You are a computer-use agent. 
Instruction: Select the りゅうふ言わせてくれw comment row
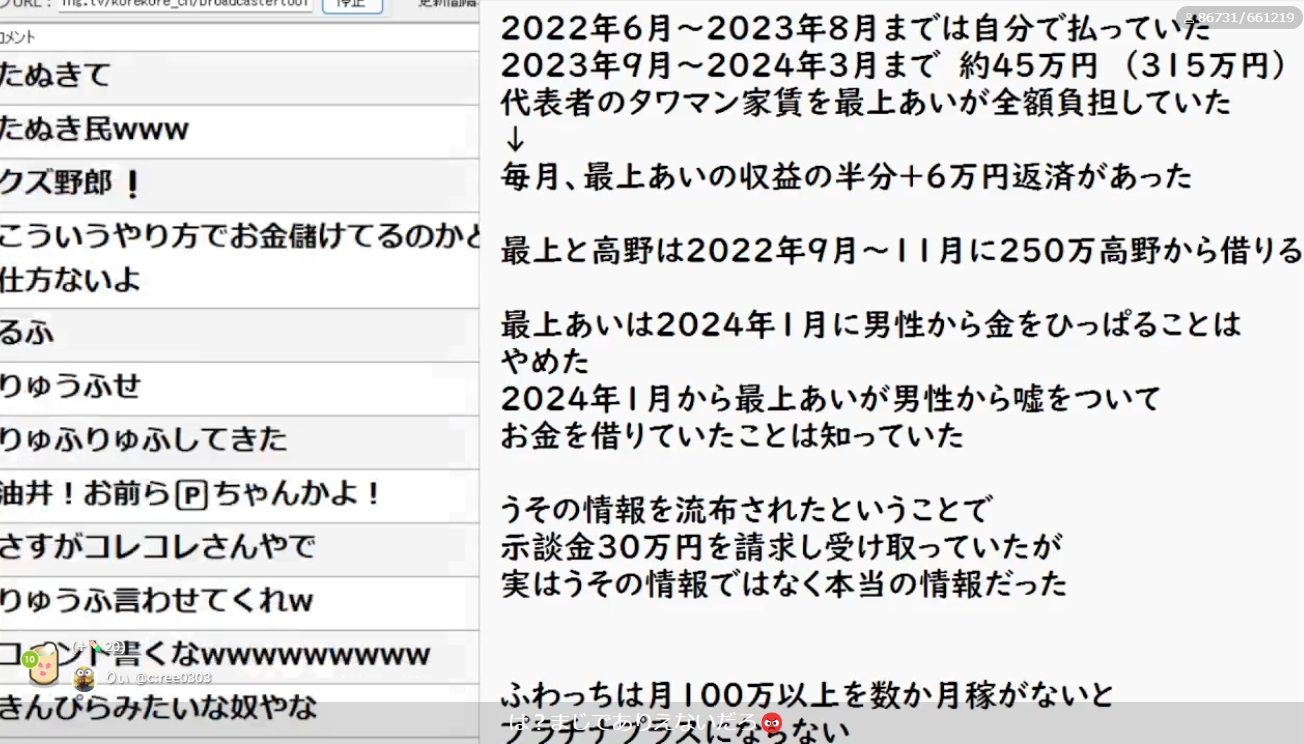(238, 601)
